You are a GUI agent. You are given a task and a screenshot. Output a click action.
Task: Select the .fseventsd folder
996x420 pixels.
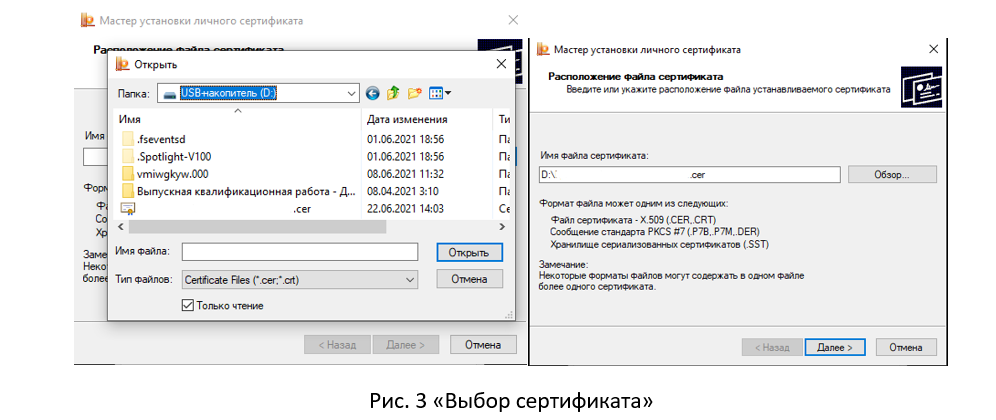(161, 139)
